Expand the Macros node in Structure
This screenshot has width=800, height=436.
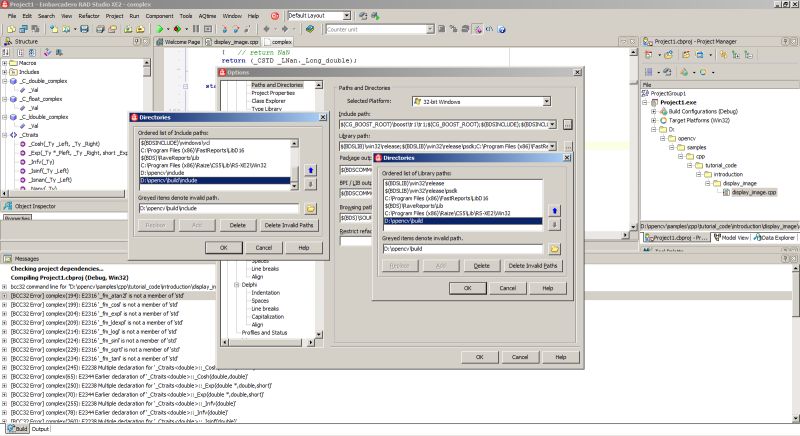5,63
